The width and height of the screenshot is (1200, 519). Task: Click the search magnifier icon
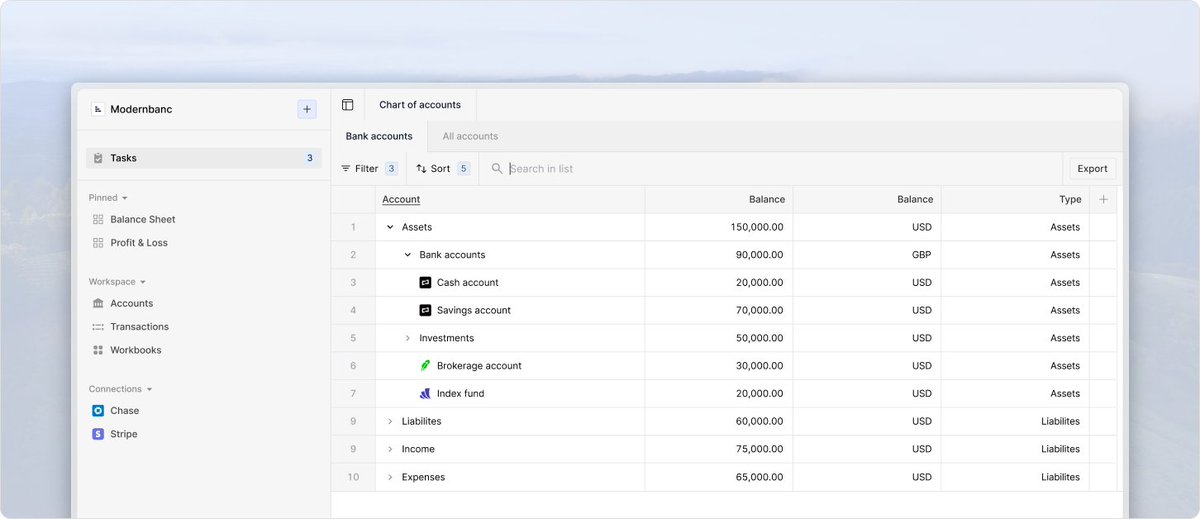[497, 169]
